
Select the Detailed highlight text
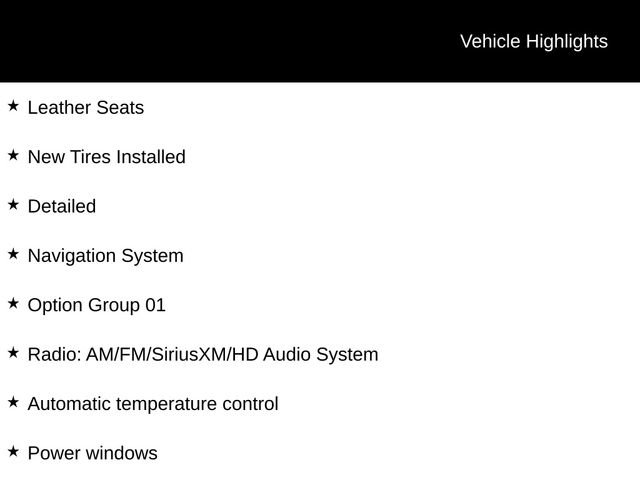tap(62, 207)
